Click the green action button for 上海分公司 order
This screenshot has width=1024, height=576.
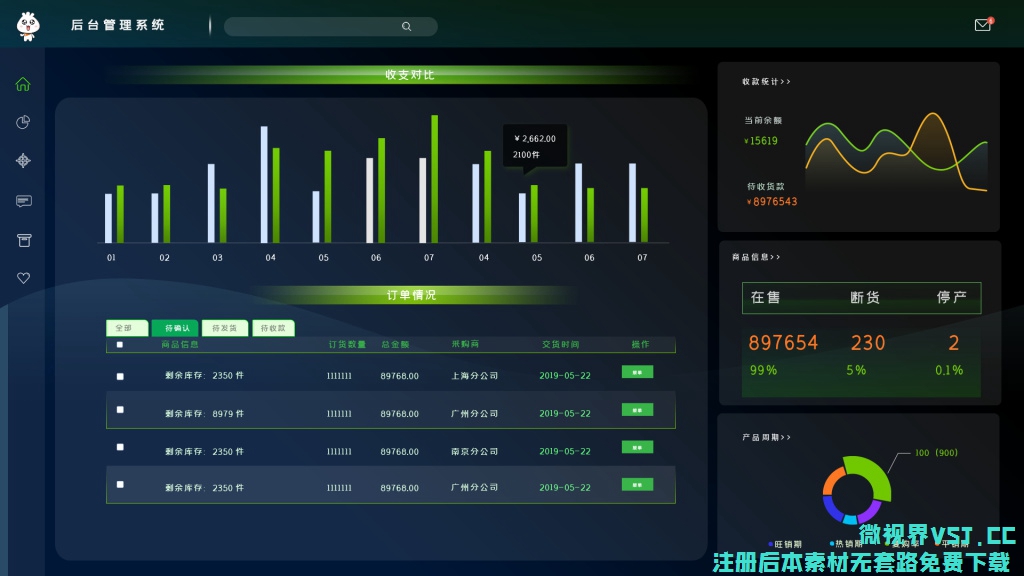coord(637,372)
